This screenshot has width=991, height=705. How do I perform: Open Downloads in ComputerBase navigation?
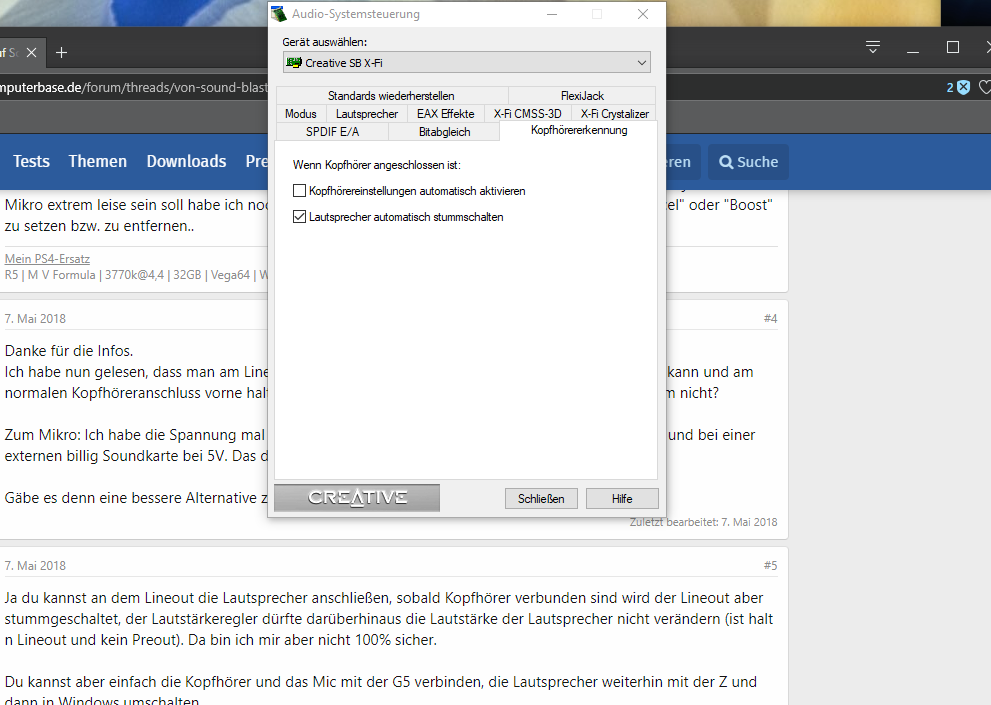tap(186, 161)
